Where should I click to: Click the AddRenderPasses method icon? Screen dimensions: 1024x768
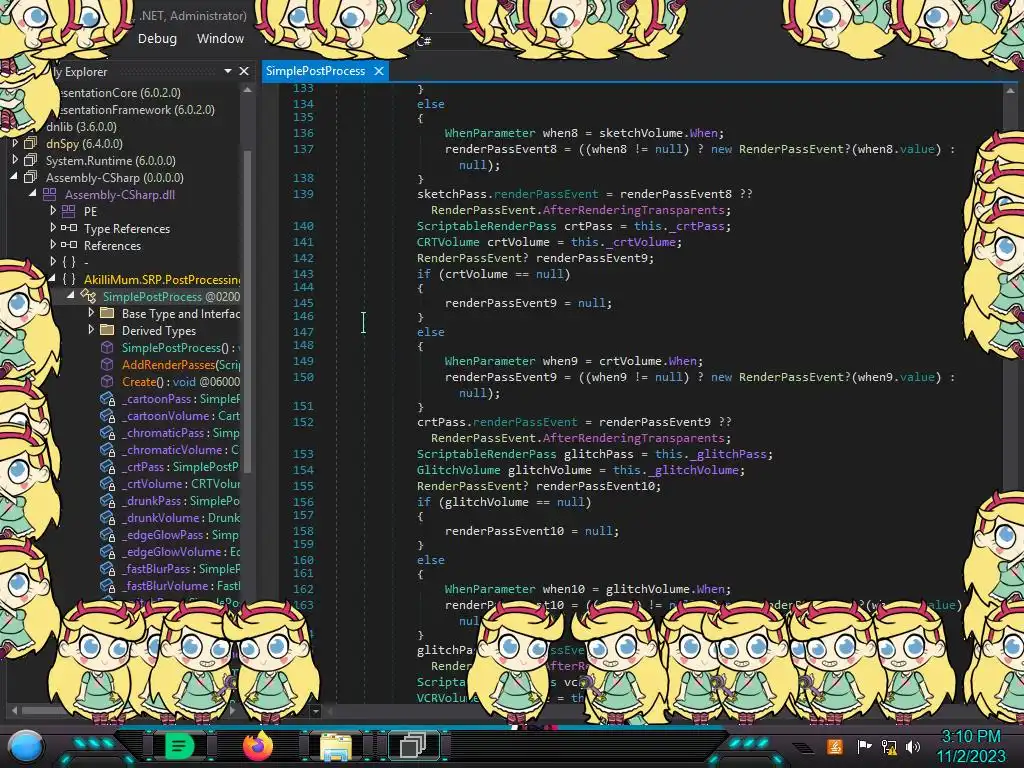107,364
